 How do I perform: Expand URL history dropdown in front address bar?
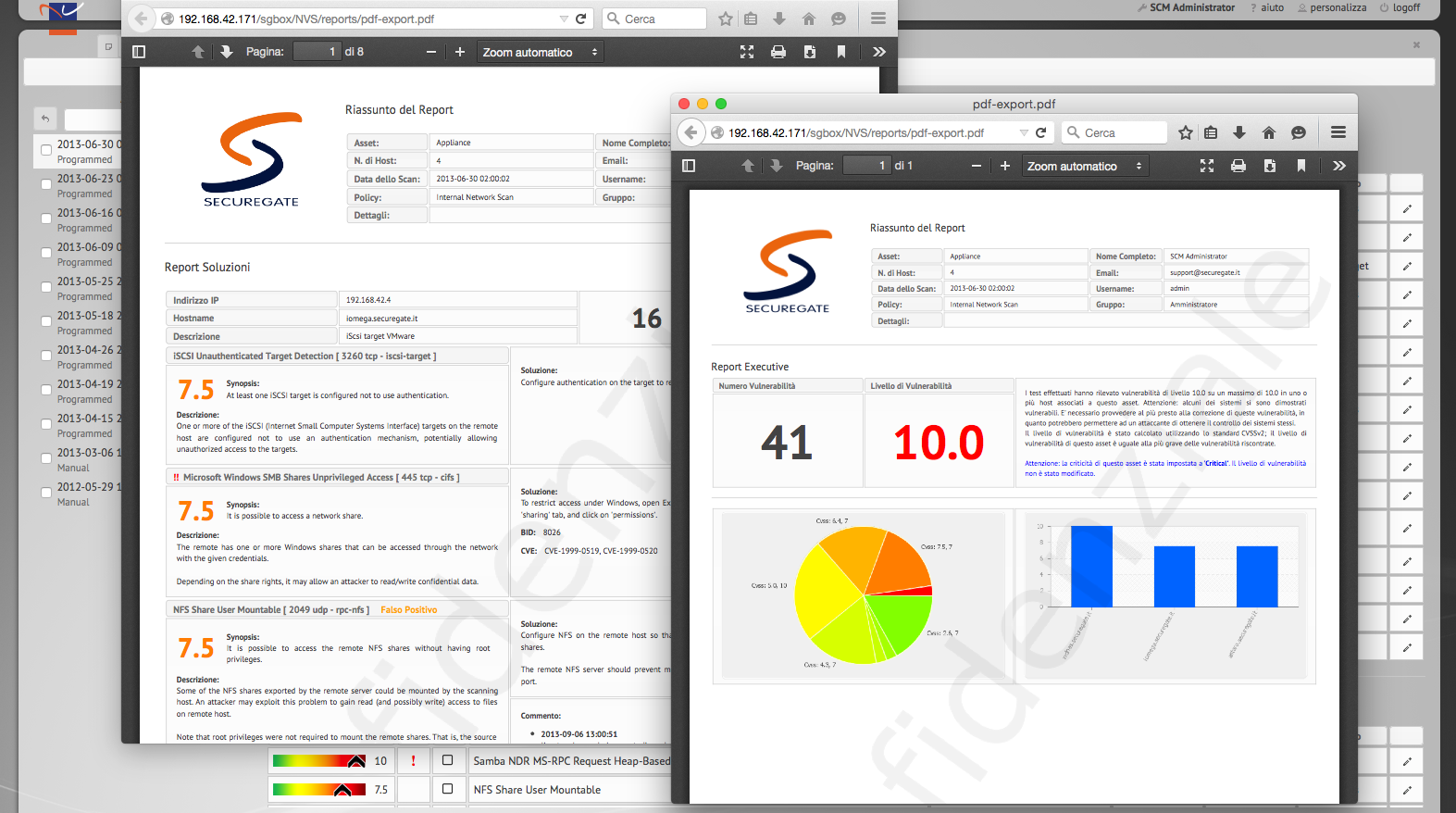[x=1024, y=132]
